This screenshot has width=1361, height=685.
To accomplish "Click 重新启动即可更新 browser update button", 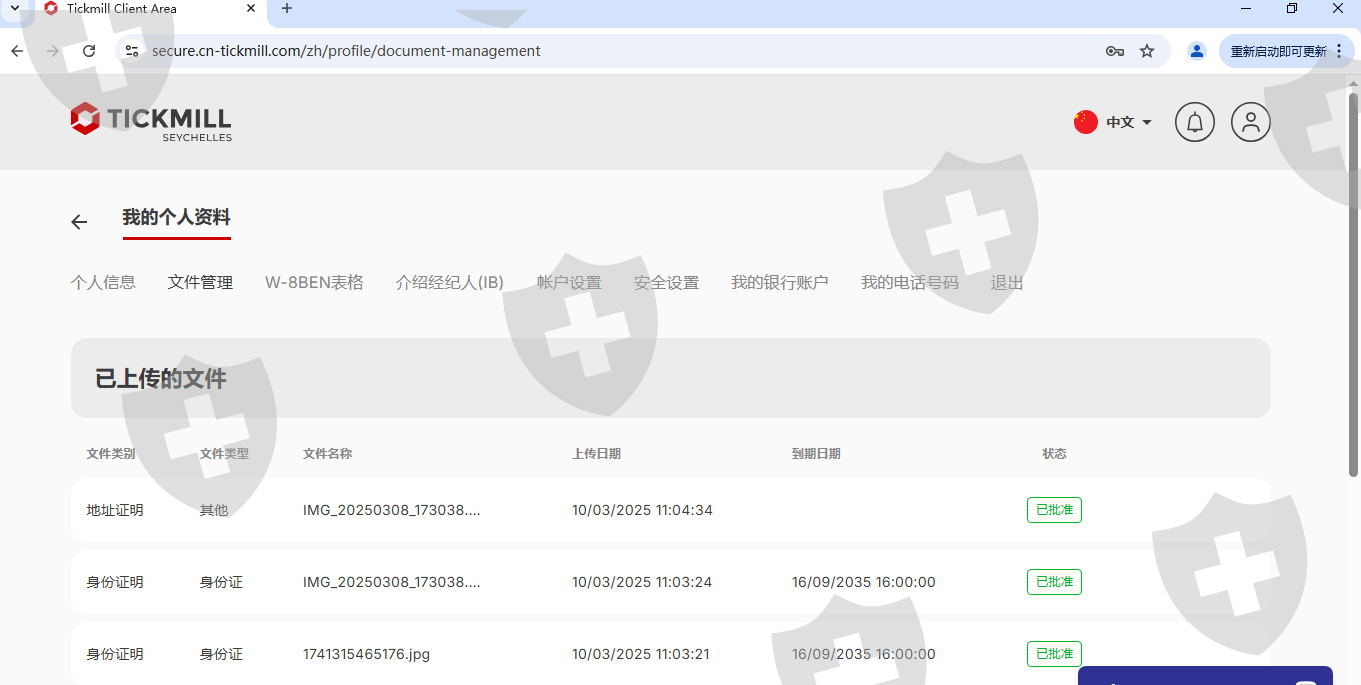I will (x=1279, y=51).
